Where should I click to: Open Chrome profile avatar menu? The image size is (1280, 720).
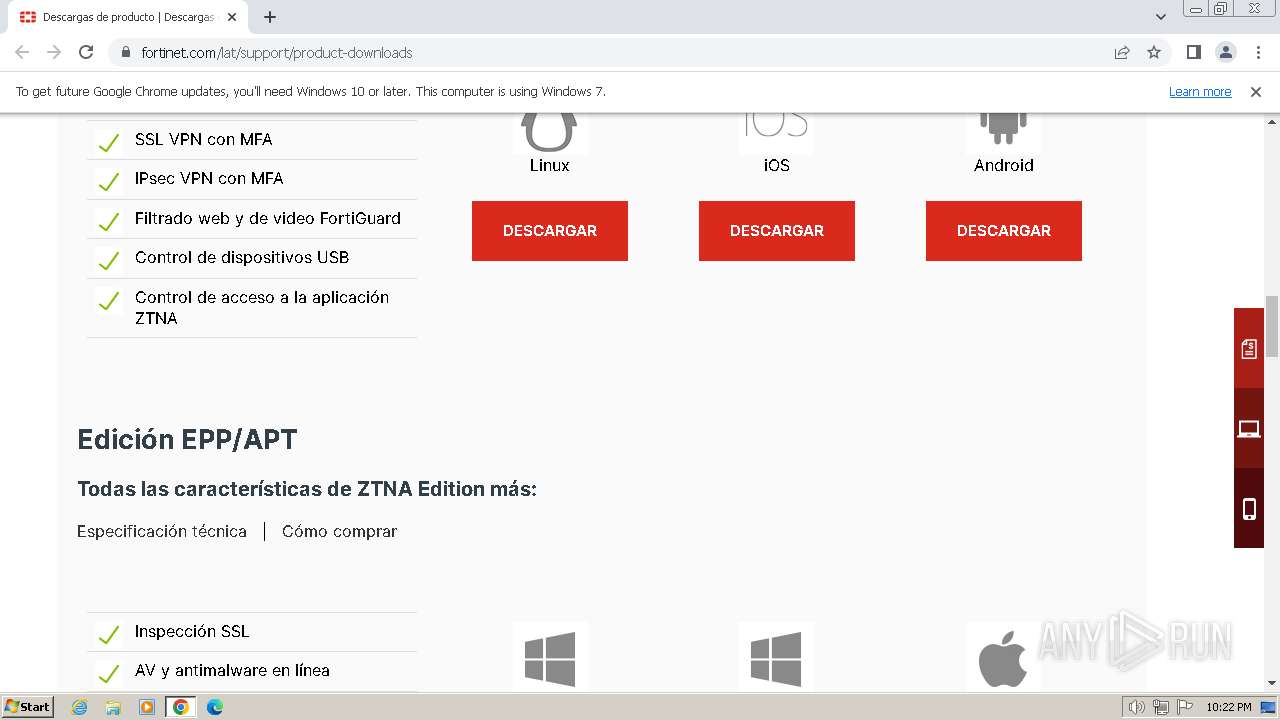point(1226,52)
